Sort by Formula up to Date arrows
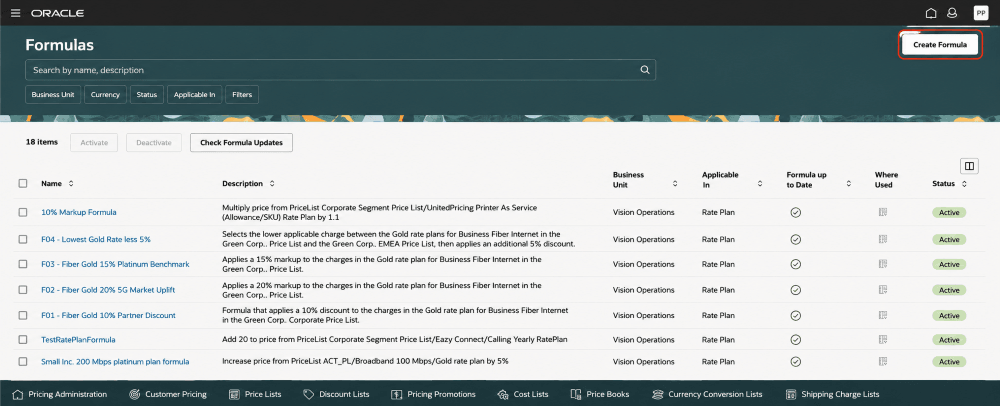Screen dimensions: 1000x406 click(849, 184)
